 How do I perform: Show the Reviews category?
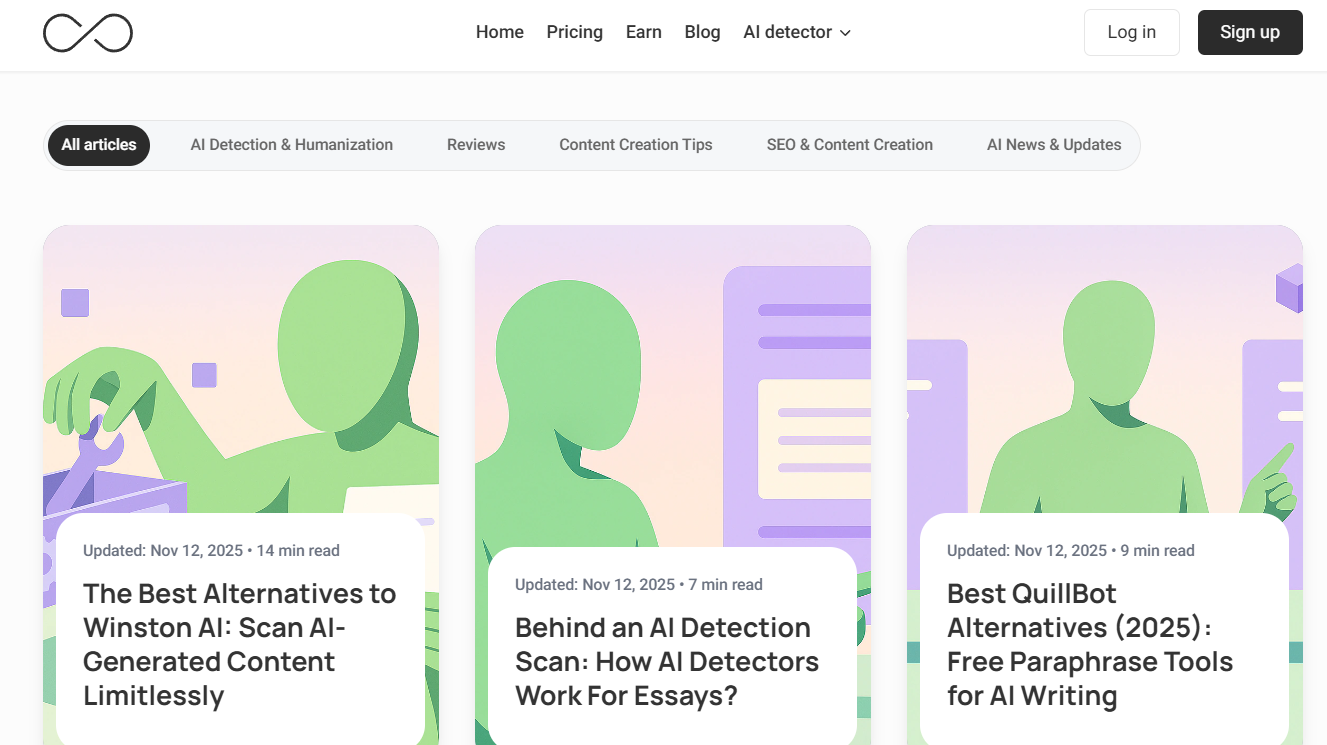click(x=476, y=145)
